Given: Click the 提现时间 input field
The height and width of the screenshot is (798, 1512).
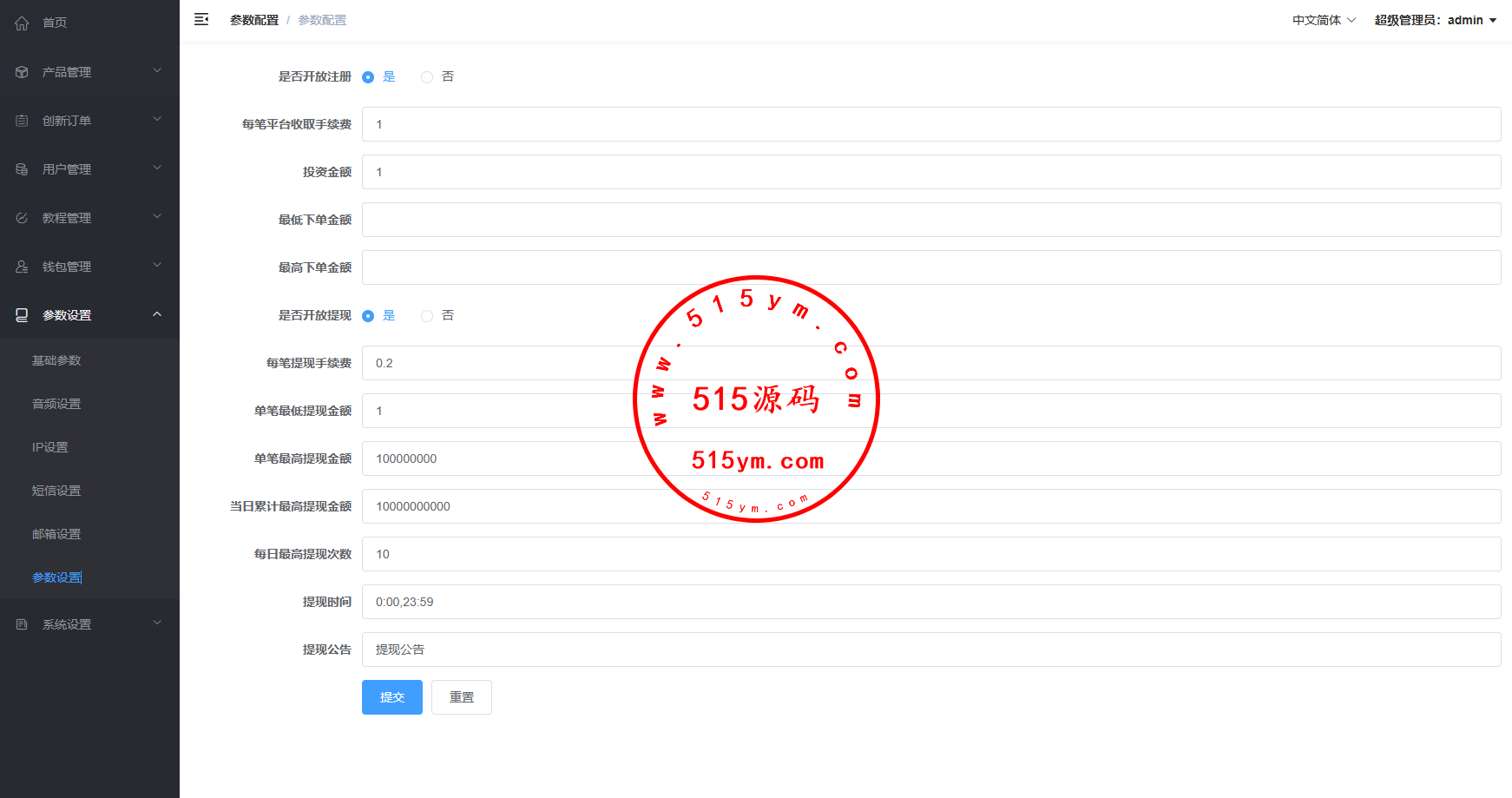Looking at the screenshot, I should pyautogui.click(x=930, y=602).
